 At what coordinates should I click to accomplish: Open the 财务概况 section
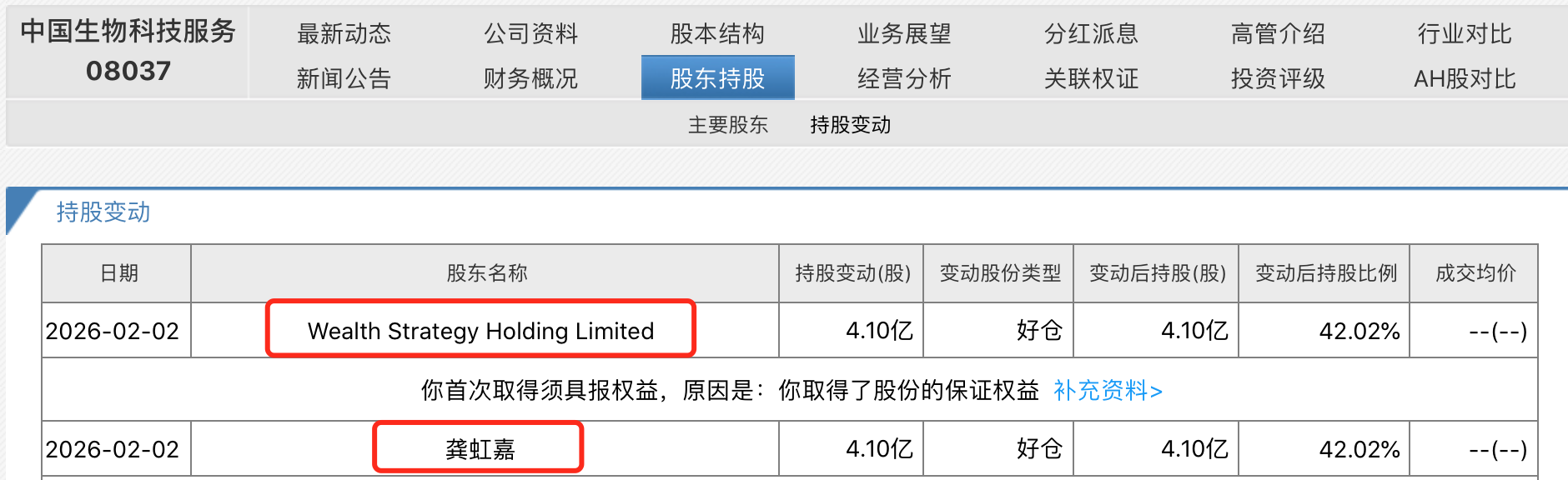tap(531, 78)
